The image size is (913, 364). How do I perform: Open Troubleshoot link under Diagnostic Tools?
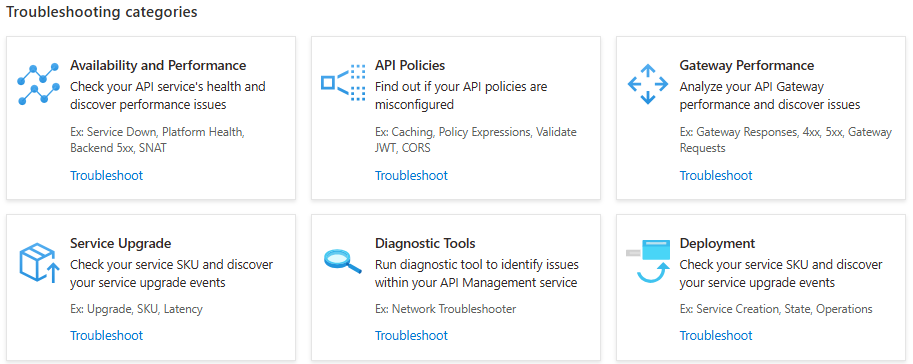tap(411, 335)
